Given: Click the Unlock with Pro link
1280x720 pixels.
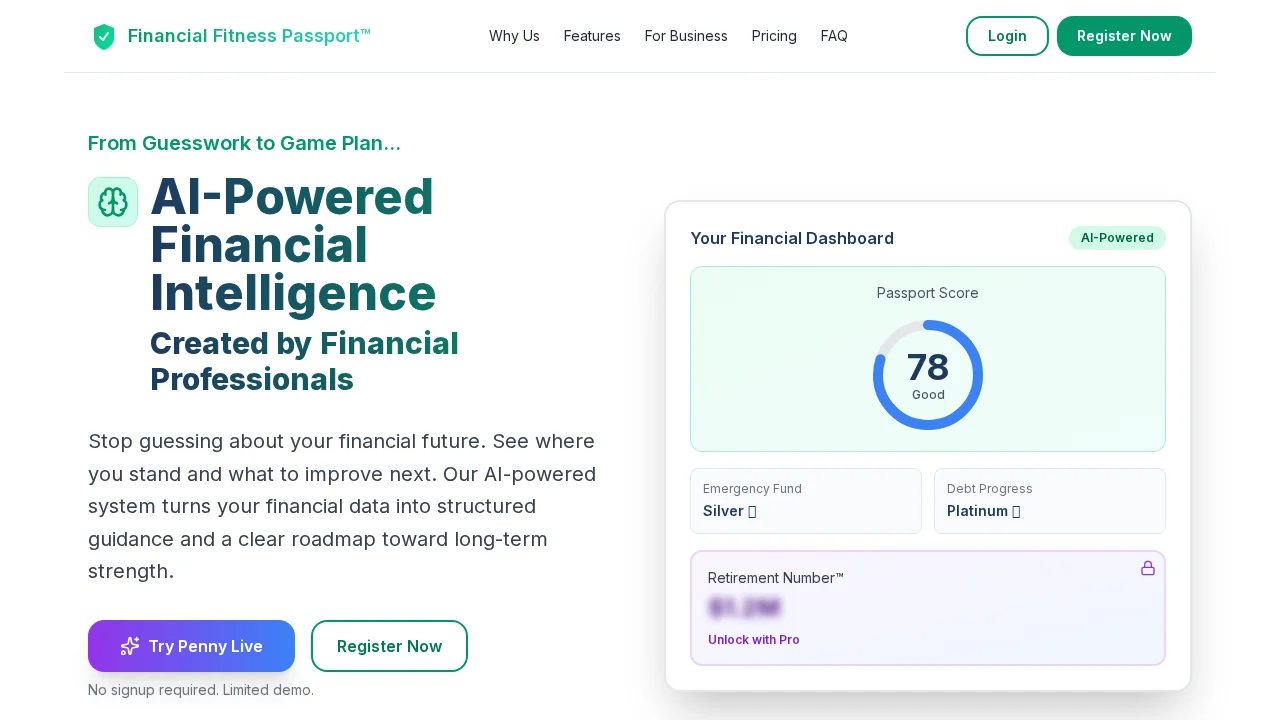Looking at the screenshot, I should point(754,640).
